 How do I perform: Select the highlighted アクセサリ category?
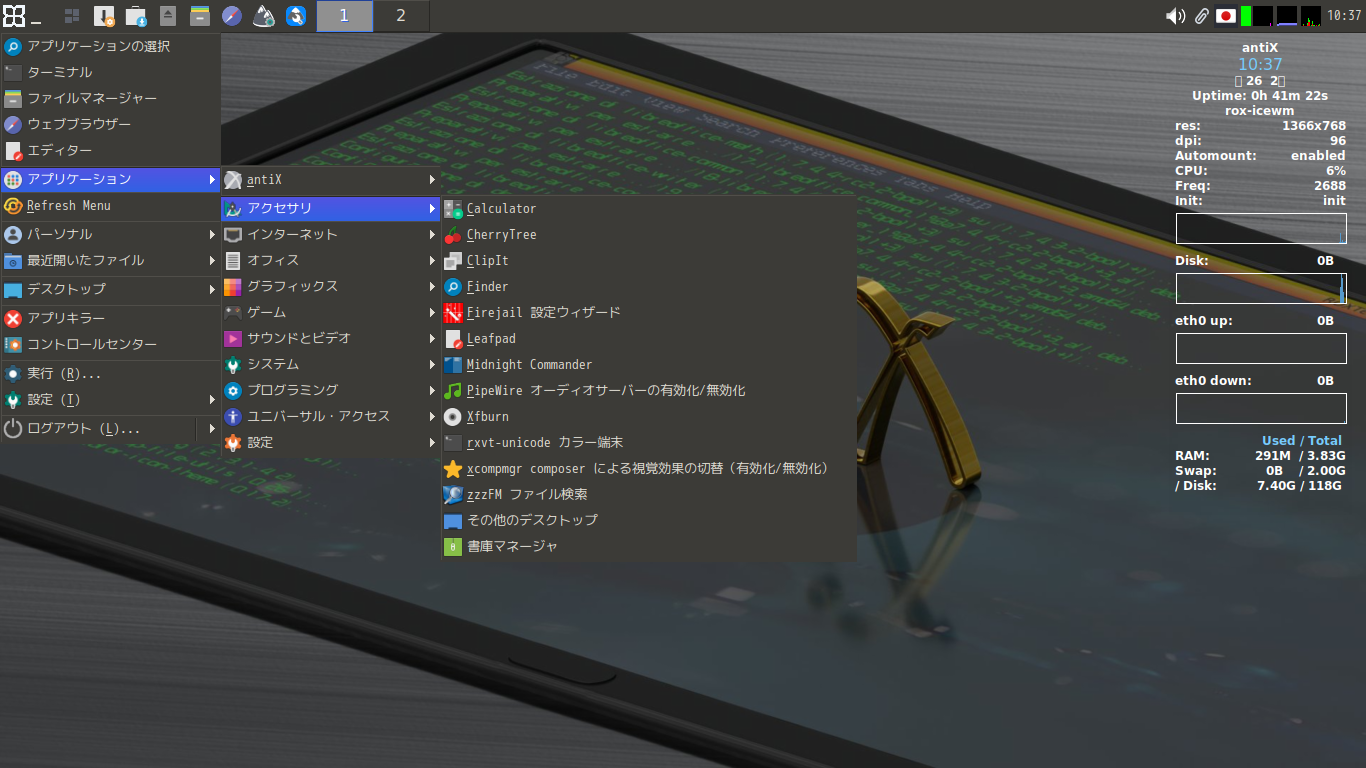[x=331, y=209]
